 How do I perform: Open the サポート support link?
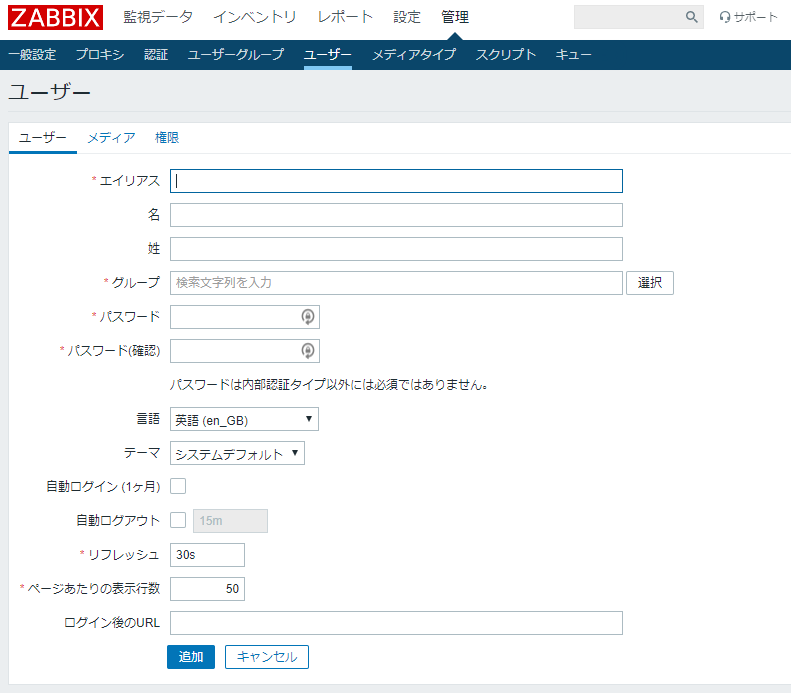tap(748, 17)
